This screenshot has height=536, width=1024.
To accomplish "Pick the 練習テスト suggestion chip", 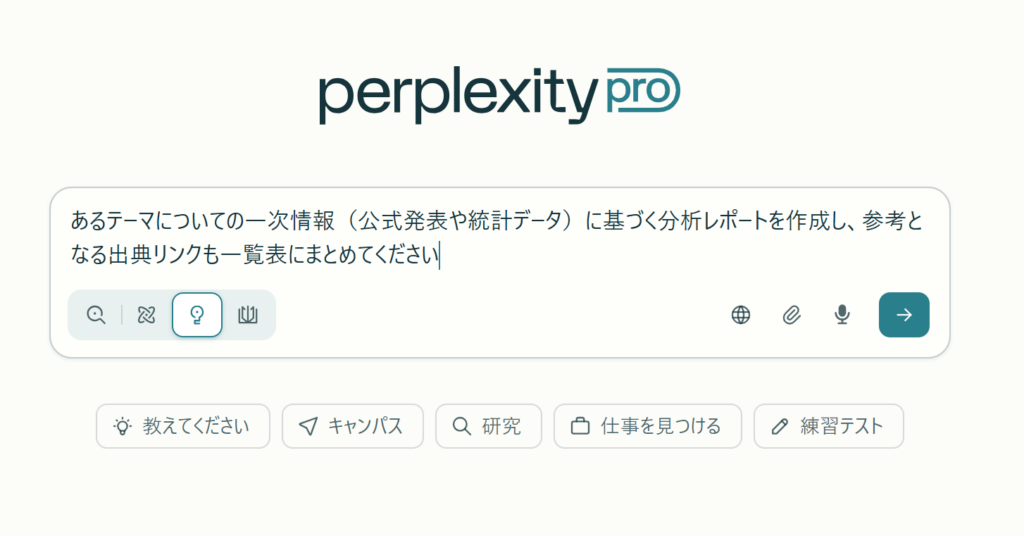I will point(828,426).
